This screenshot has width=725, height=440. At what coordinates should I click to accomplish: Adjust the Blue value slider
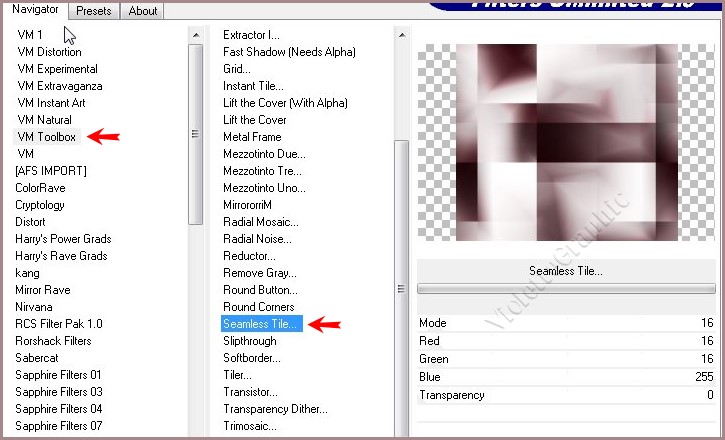click(566, 377)
